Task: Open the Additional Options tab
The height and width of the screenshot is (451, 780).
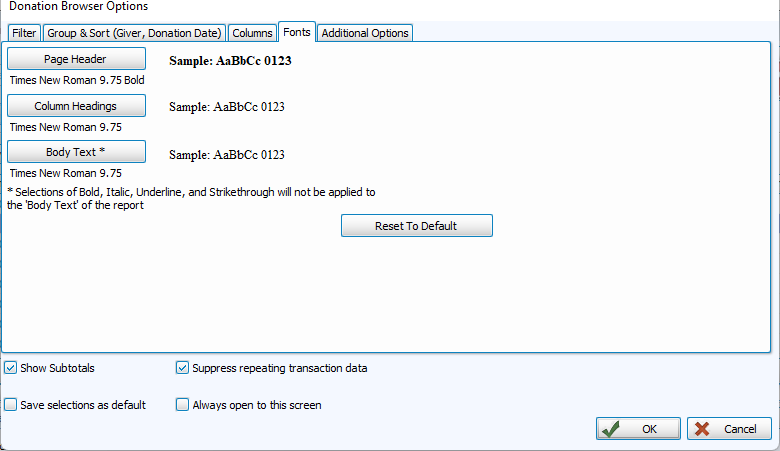Action: [x=365, y=33]
